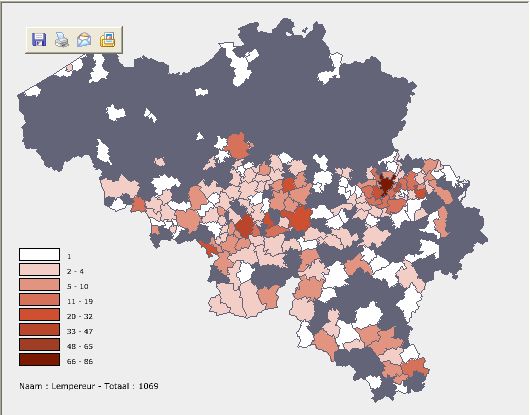Click the total count 1069
This screenshot has width=530, height=415.
[148, 386]
